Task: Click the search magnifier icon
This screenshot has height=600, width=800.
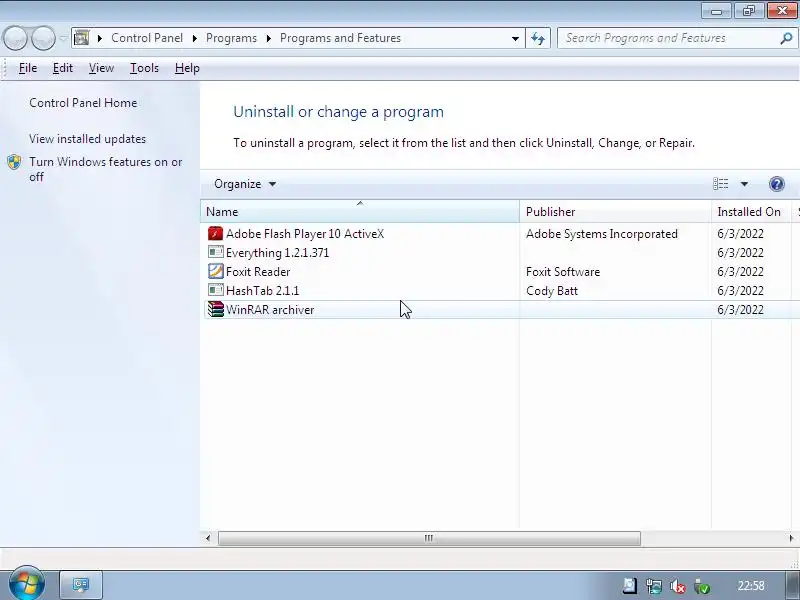Action: tap(786, 38)
